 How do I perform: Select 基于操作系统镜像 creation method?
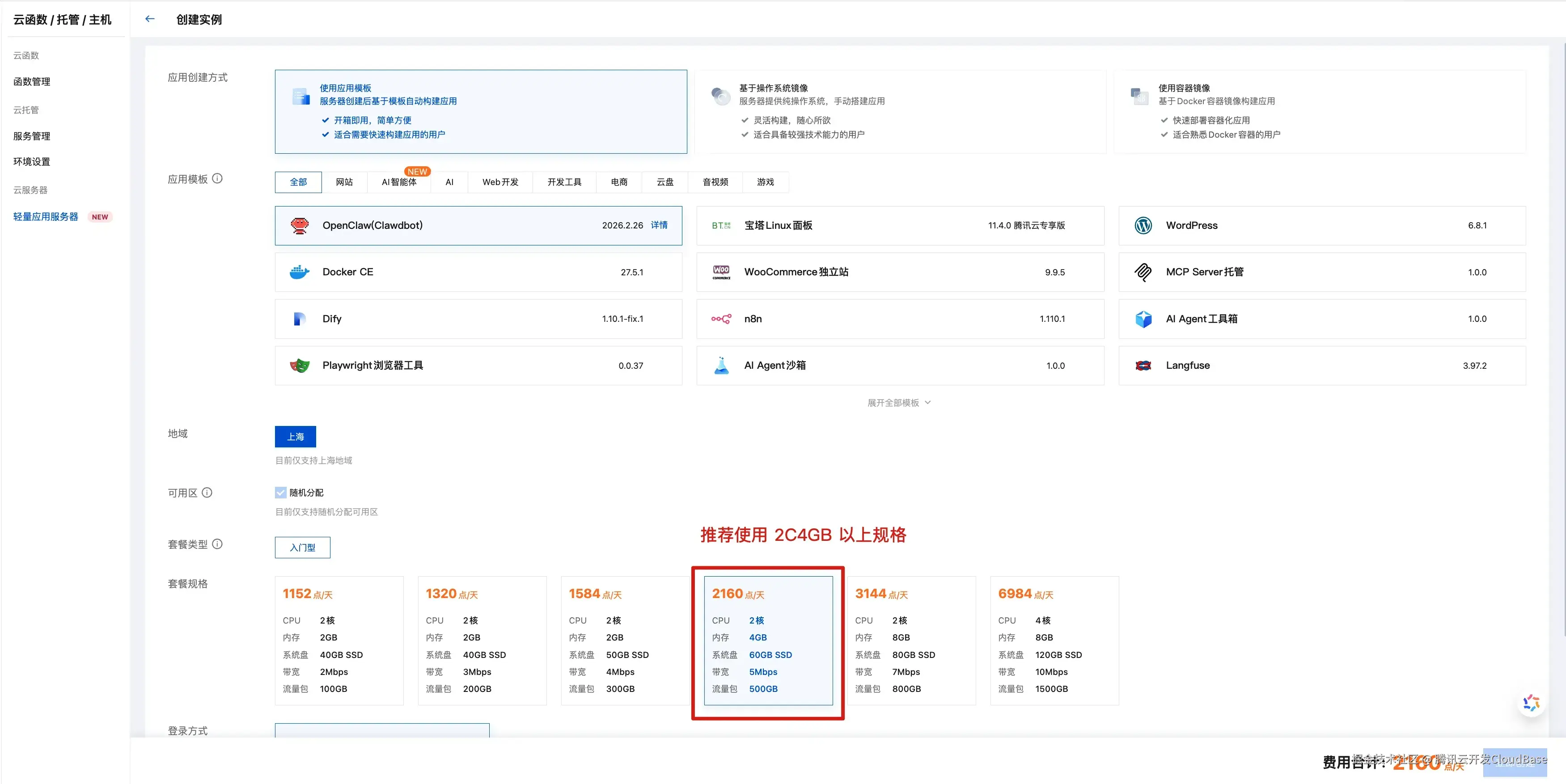[x=900, y=111]
